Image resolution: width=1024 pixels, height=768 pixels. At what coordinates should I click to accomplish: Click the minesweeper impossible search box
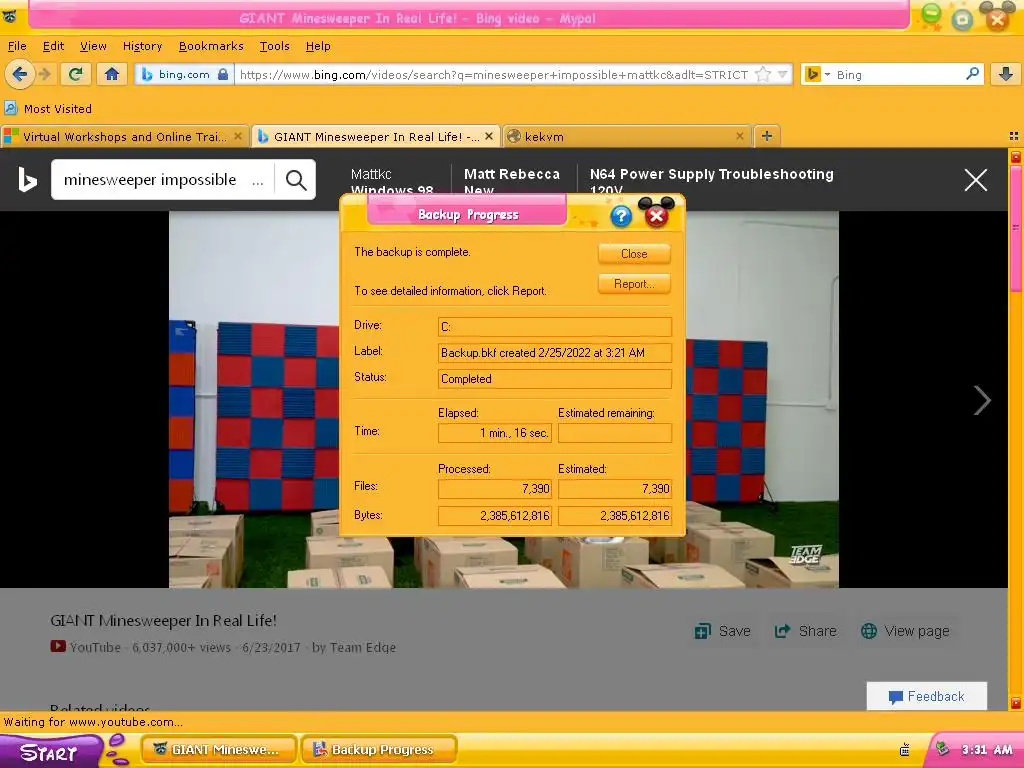(162, 180)
